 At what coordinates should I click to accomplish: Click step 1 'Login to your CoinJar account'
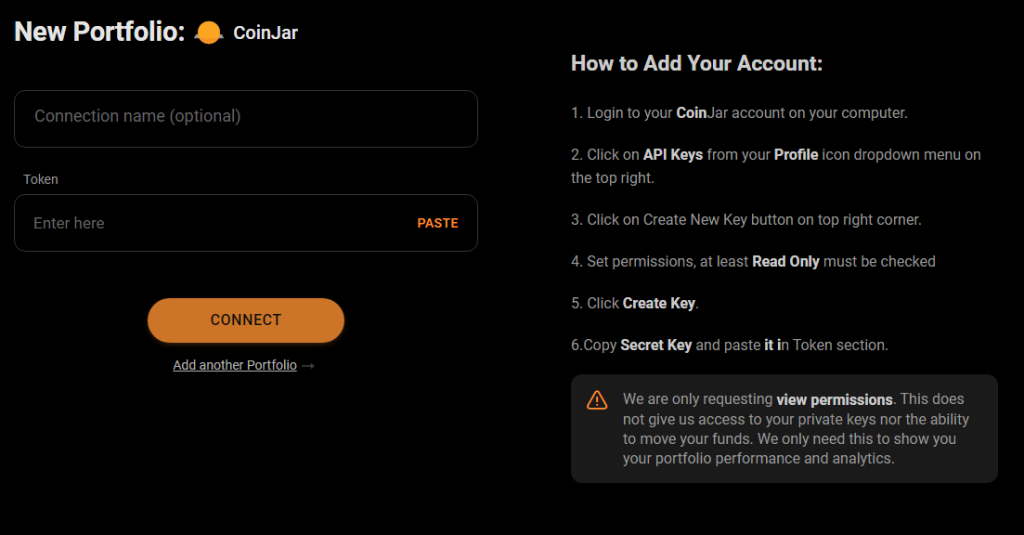coord(739,113)
